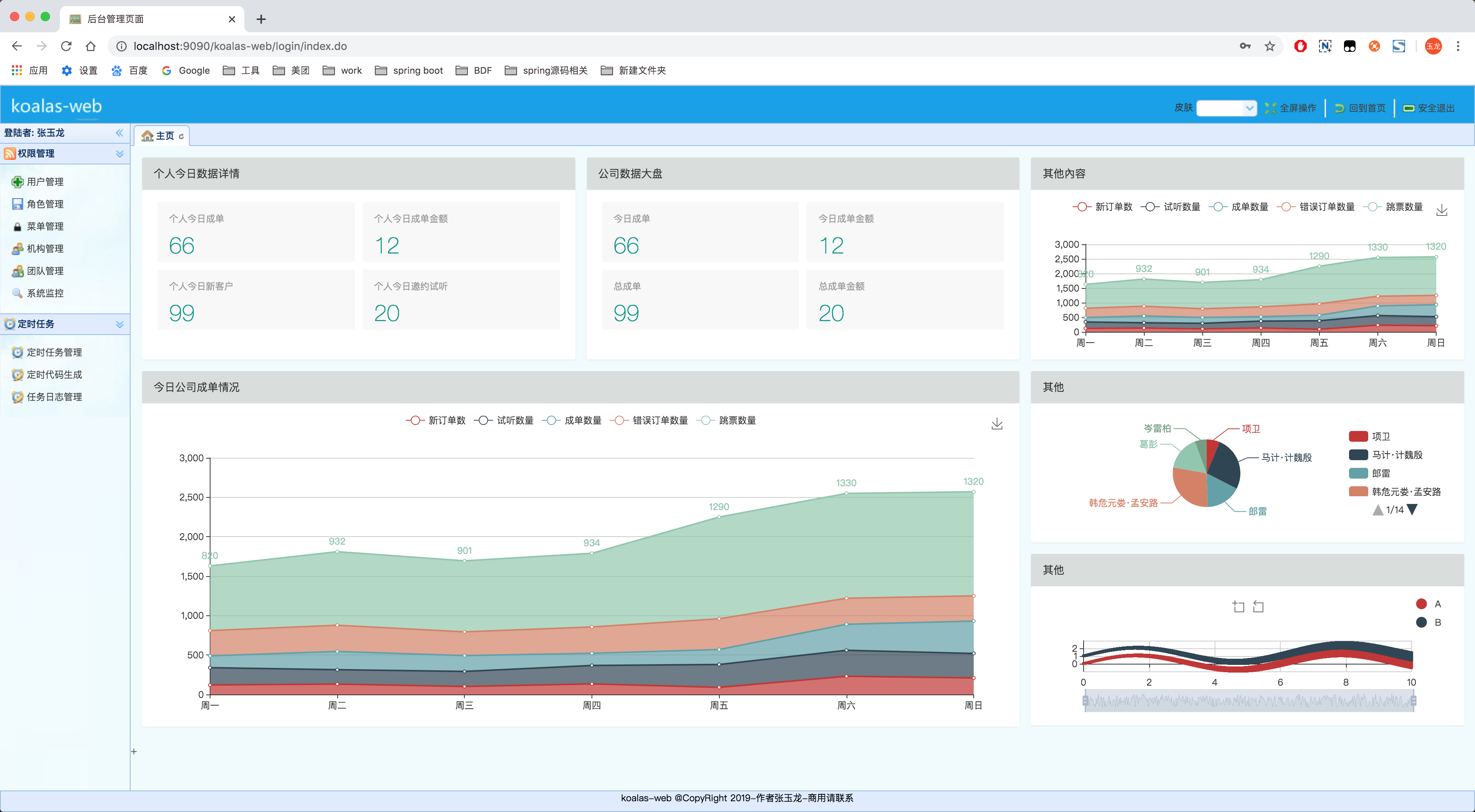The image size is (1475, 812).
Task: Open a new browser tab
Action: click(260, 19)
